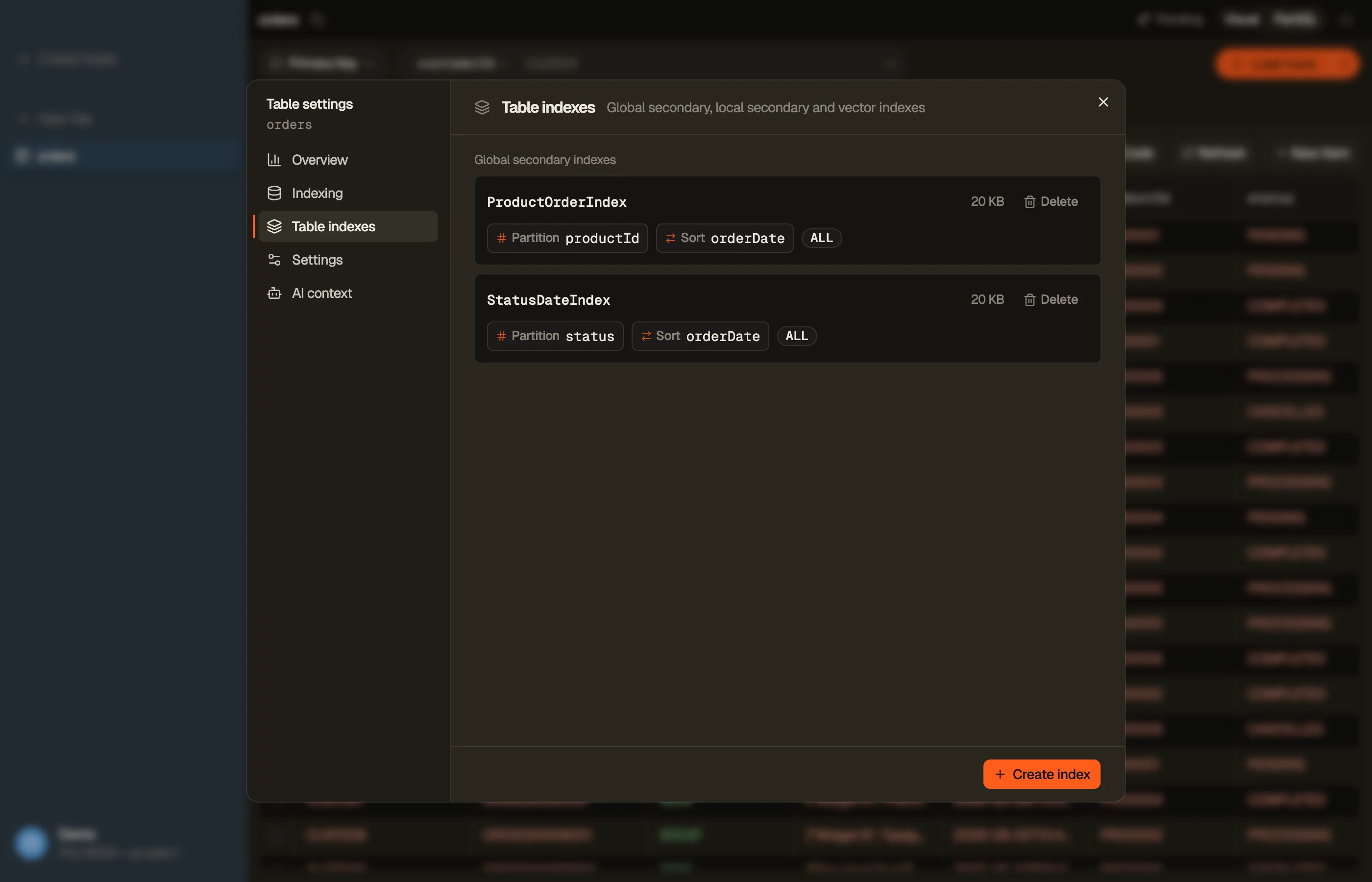The width and height of the screenshot is (1372, 882).
Task: Click the Partition status chip
Action: pyautogui.click(x=555, y=336)
